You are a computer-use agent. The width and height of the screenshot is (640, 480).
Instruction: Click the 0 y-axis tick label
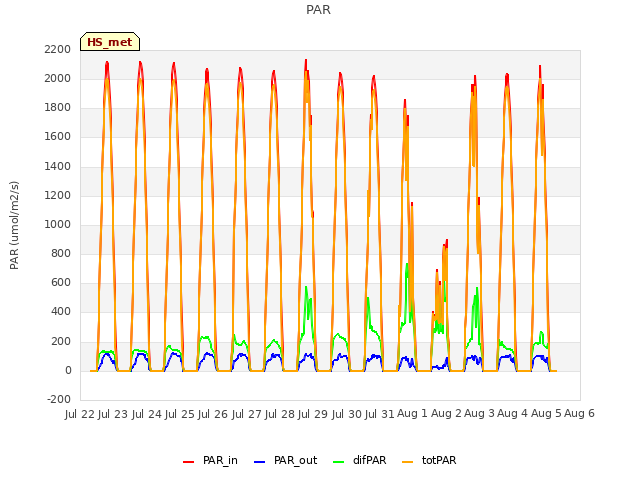(68, 370)
